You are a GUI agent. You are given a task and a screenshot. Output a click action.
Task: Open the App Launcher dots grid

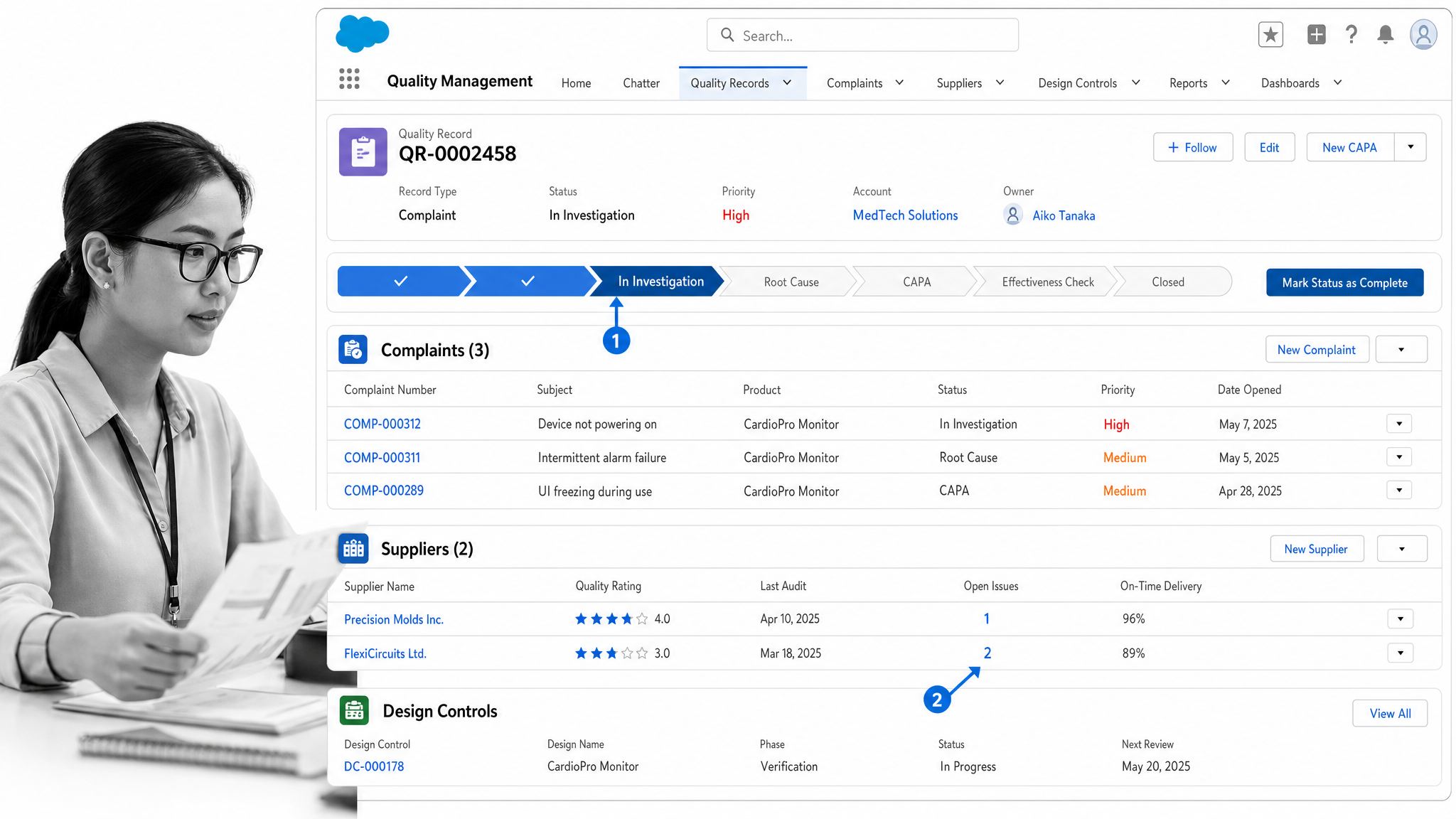point(349,79)
